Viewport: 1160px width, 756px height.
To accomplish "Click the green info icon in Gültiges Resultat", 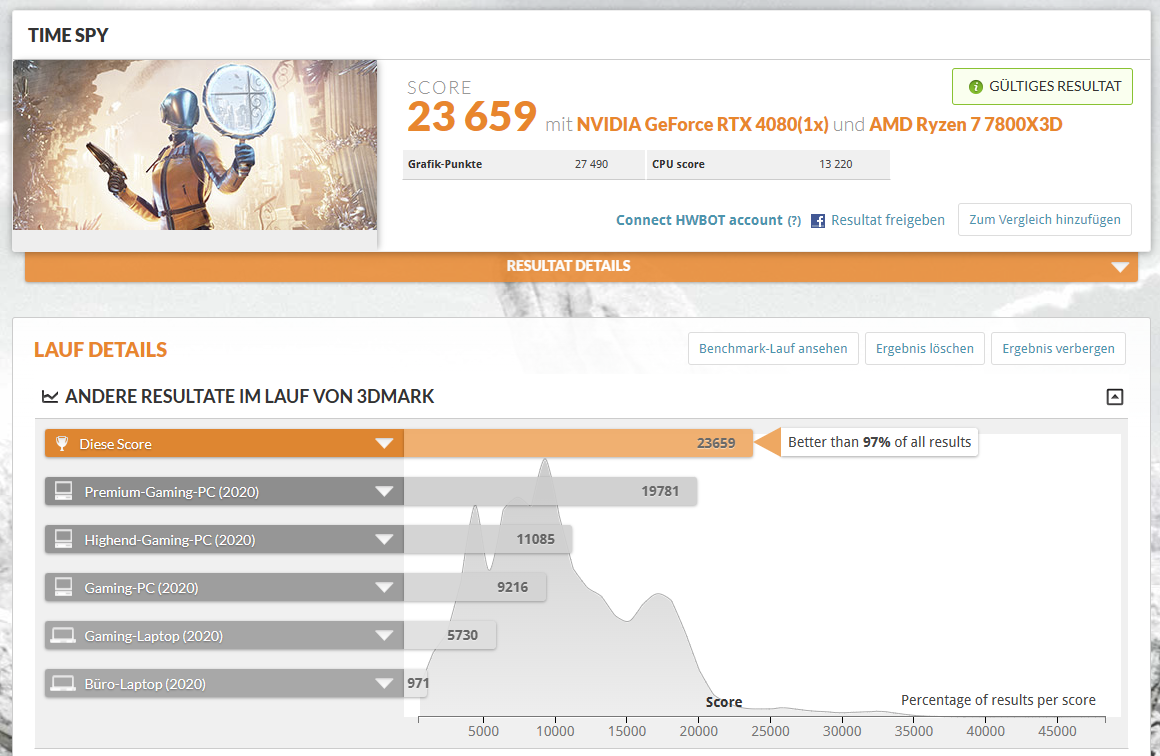I will click(x=976, y=87).
